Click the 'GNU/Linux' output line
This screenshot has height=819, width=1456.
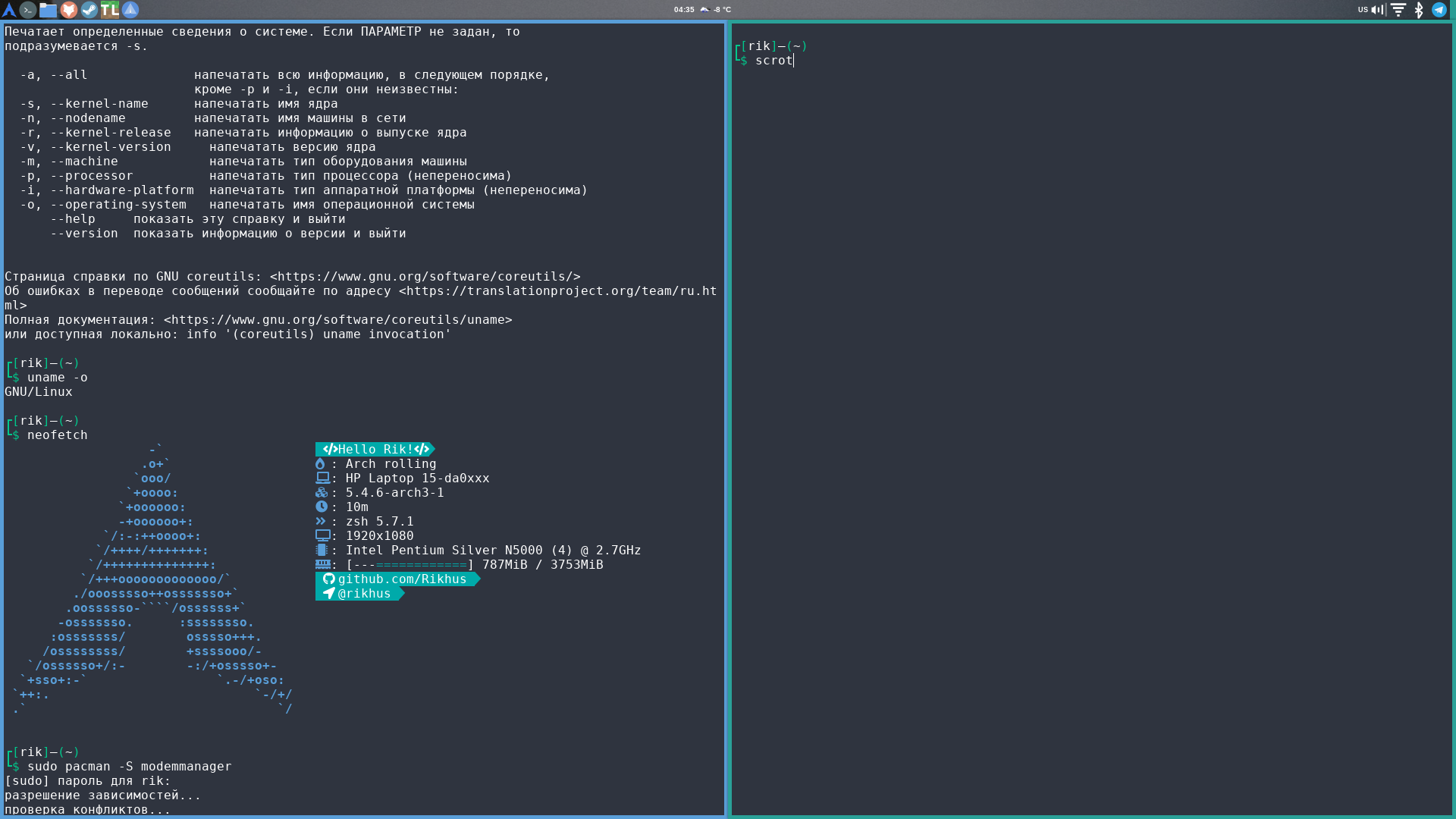click(39, 391)
